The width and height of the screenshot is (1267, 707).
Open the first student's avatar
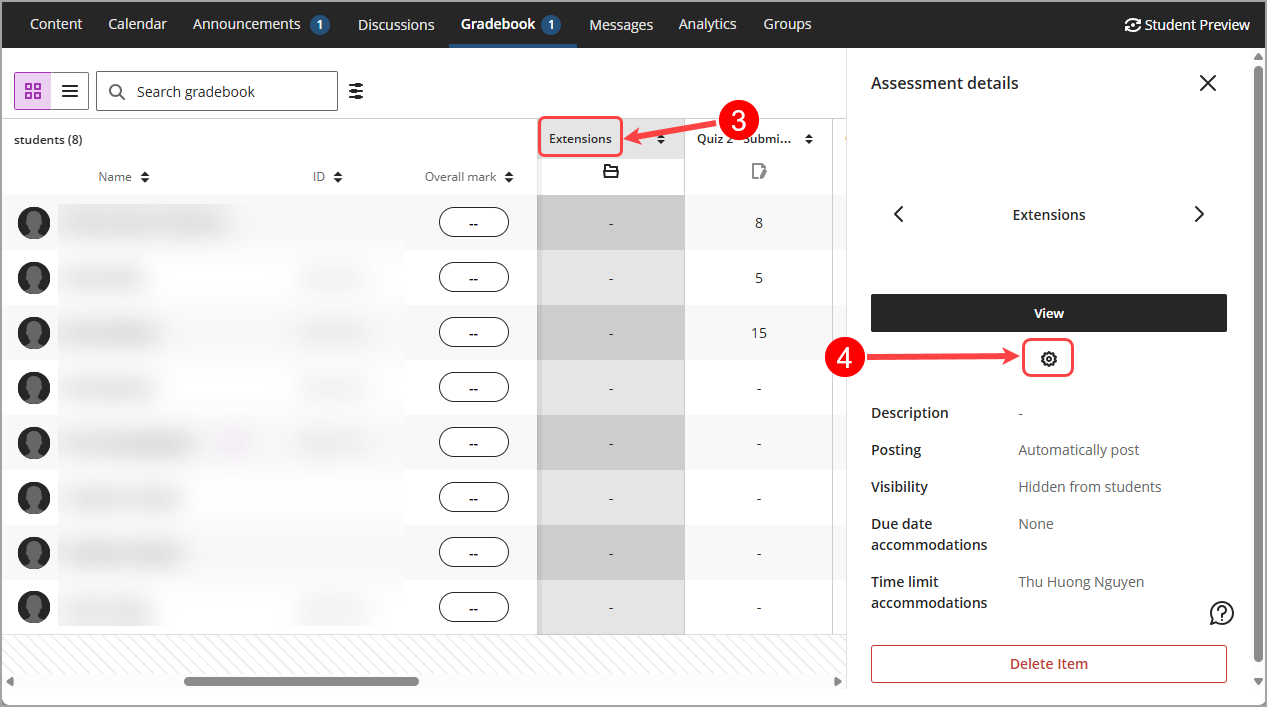coord(34,223)
